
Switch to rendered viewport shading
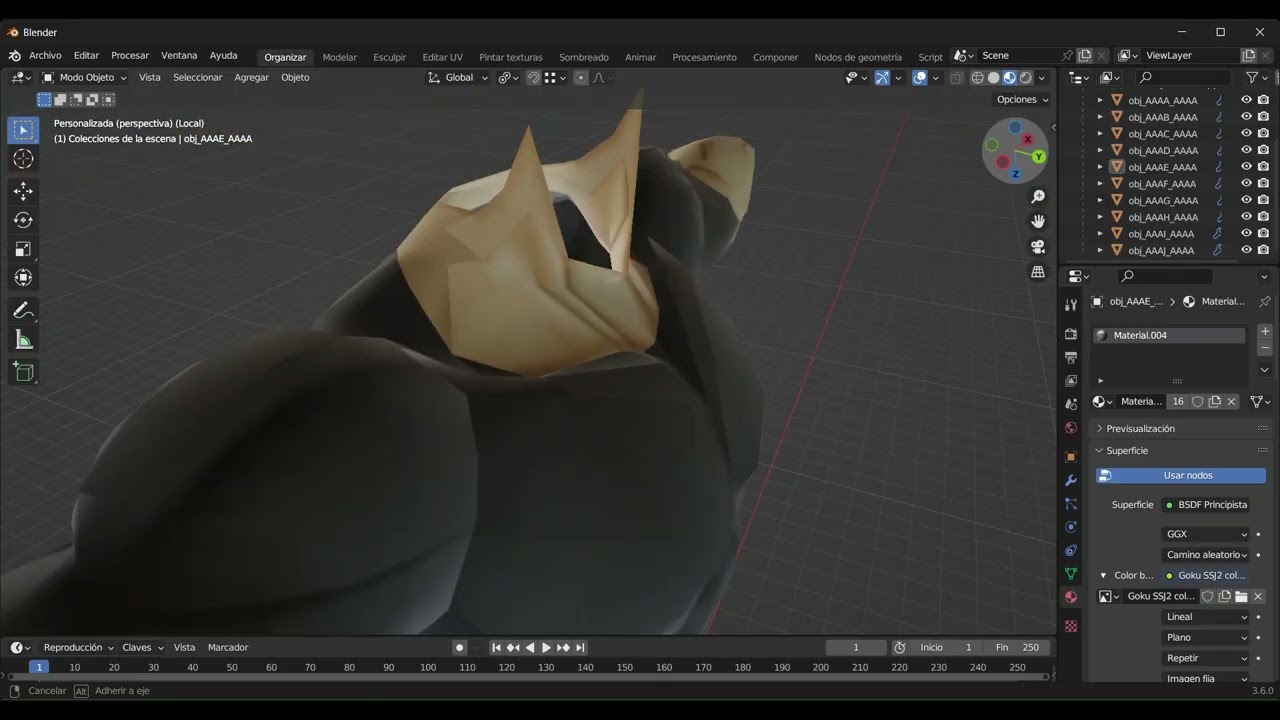tap(1026, 78)
